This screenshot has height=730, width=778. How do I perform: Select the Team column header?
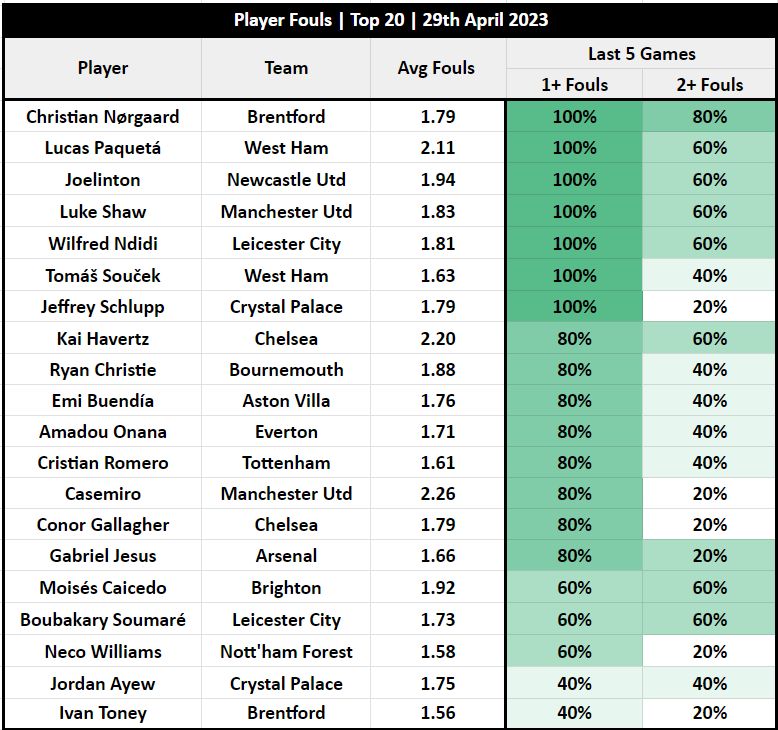point(286,68)
